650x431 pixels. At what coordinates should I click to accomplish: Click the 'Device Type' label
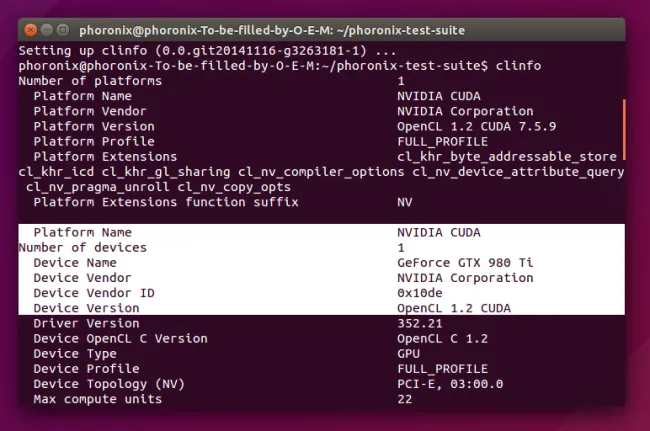tap(75, 354)
